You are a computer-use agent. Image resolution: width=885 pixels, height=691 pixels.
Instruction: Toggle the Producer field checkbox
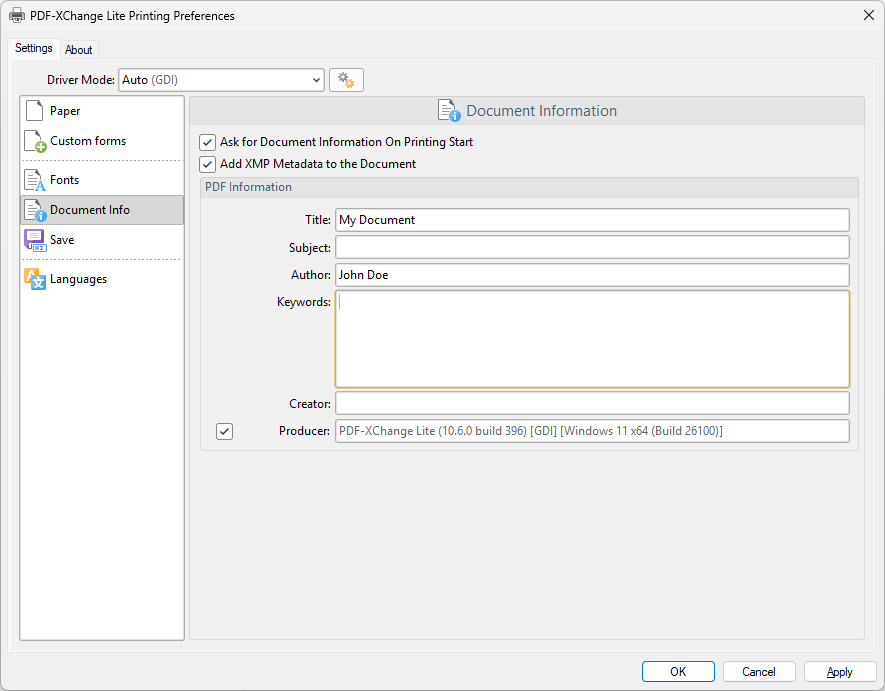click(x=225, y=431)
